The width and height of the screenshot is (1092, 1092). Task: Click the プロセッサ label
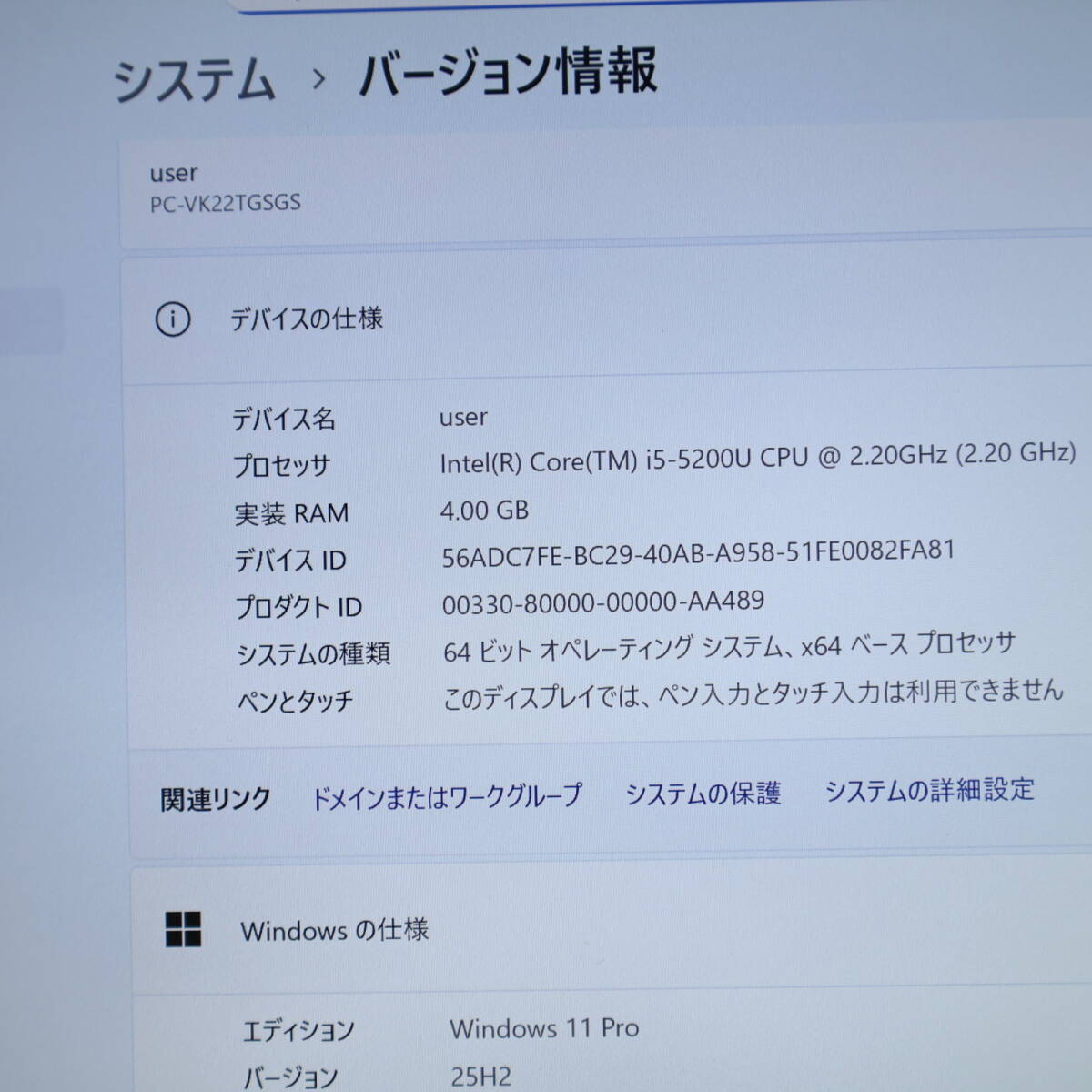[282, 466]
